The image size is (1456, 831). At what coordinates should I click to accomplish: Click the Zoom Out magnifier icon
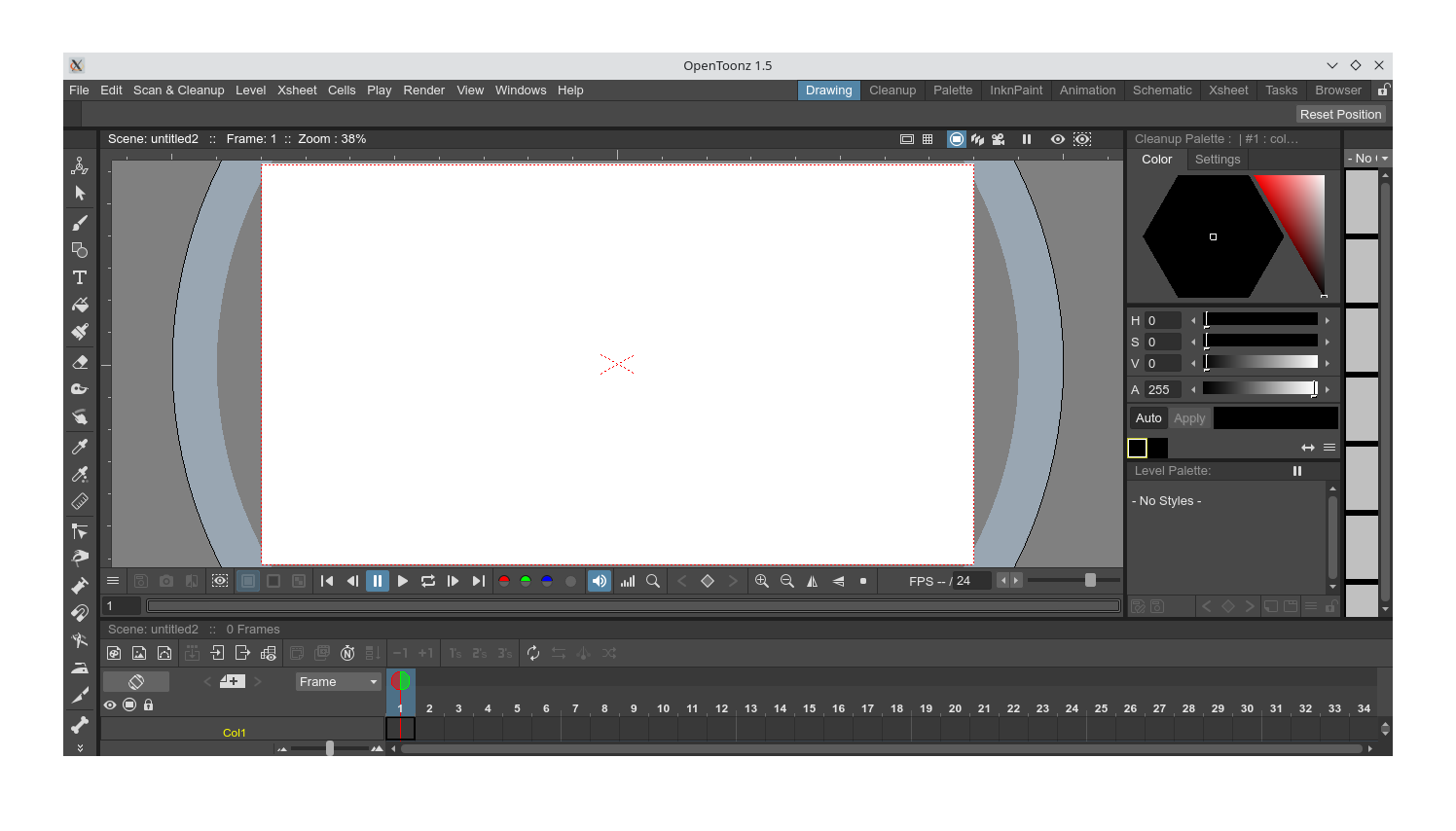point(787,581)
